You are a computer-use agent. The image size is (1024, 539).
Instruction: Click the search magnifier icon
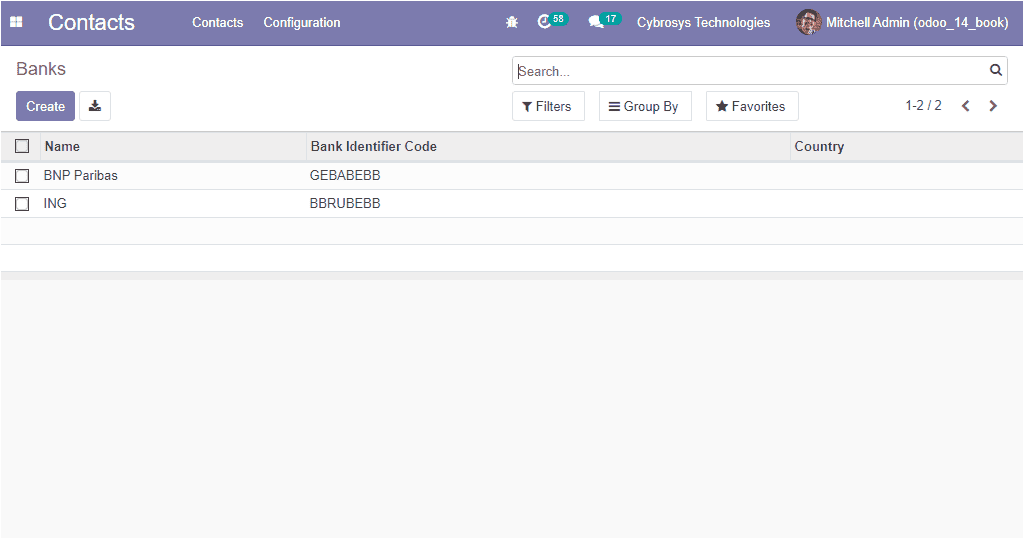point(995,71)
